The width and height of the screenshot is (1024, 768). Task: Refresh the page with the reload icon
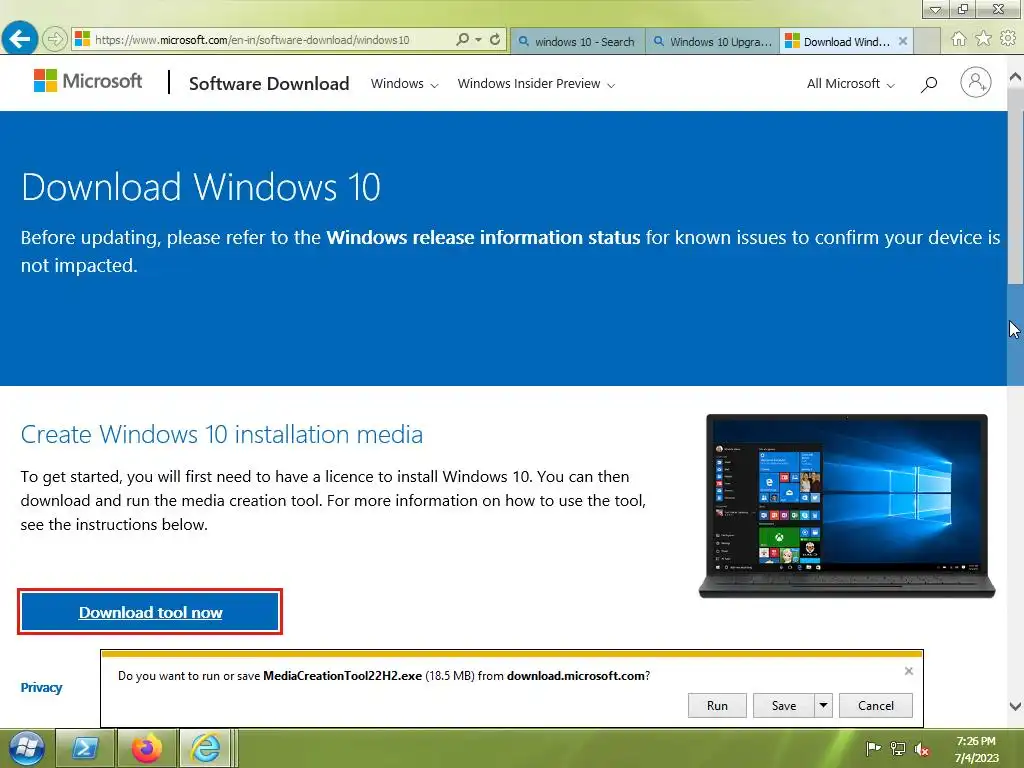(495, 39)
